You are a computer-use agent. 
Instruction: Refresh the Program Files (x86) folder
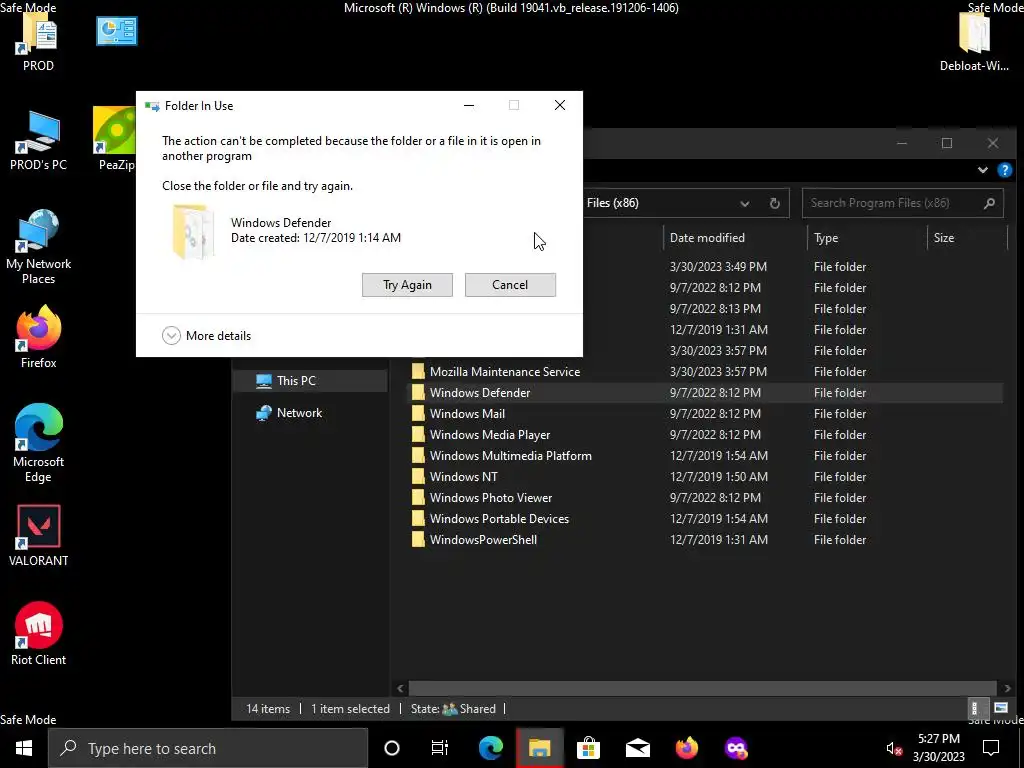pos(775,203)
